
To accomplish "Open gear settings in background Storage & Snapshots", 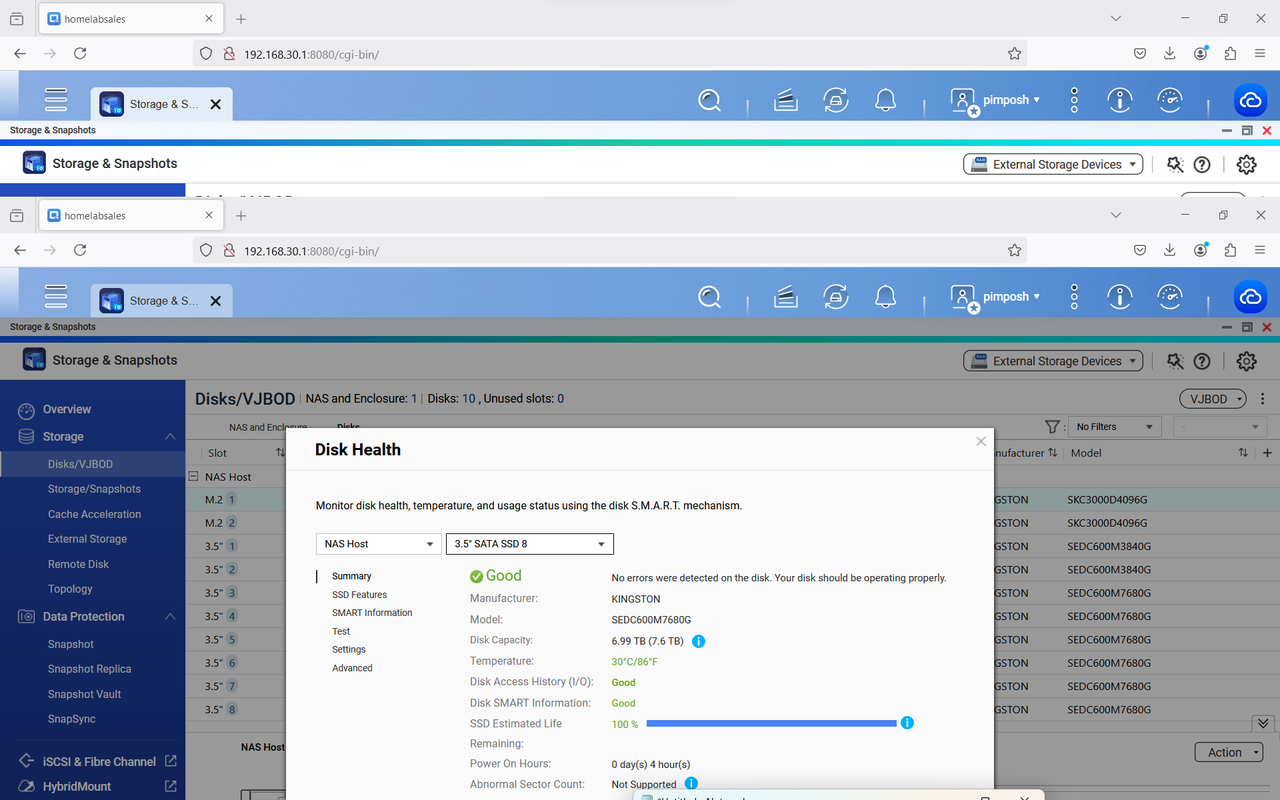I will tap(1246, 164).
